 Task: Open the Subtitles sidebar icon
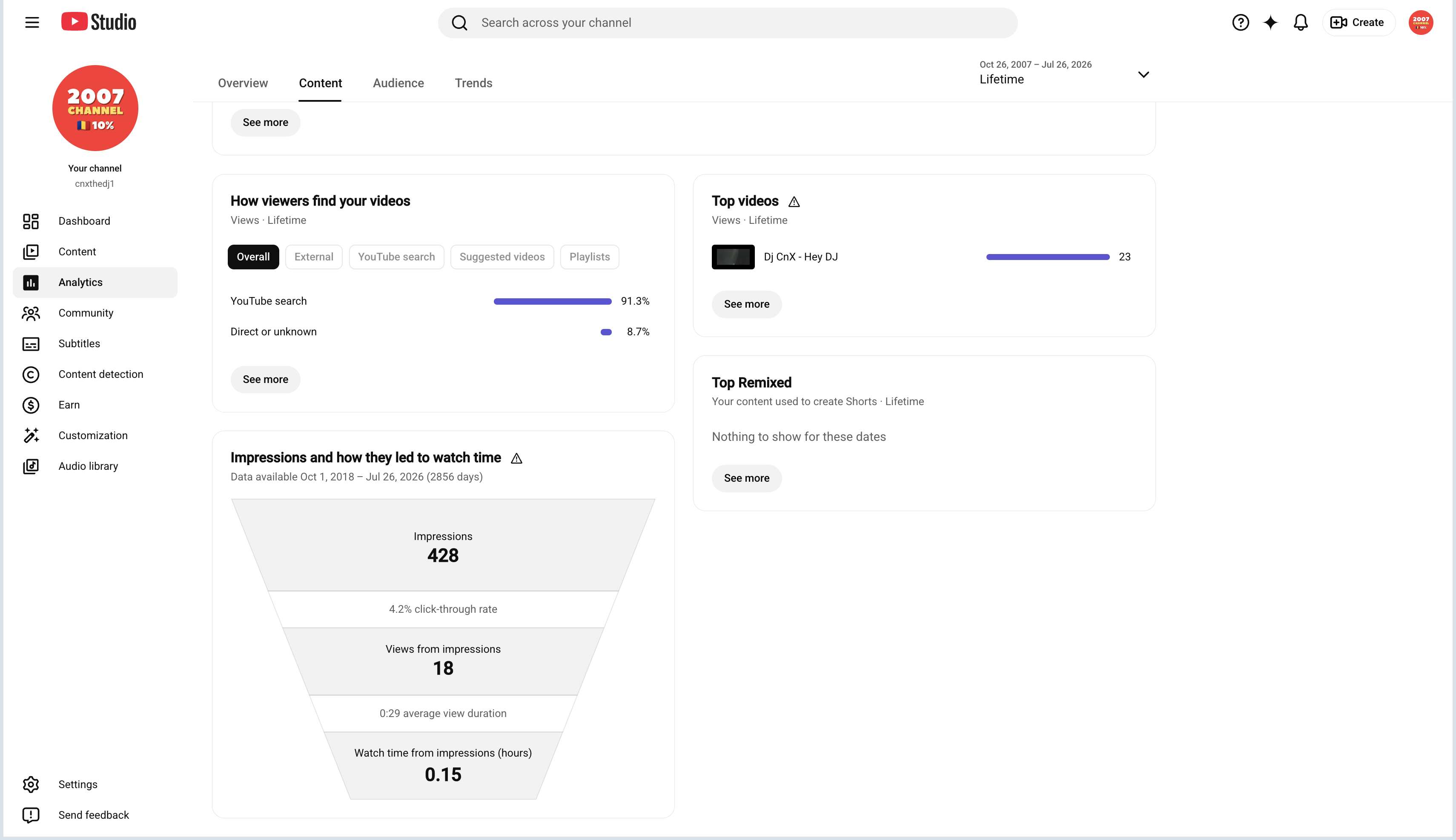[31, 343]
